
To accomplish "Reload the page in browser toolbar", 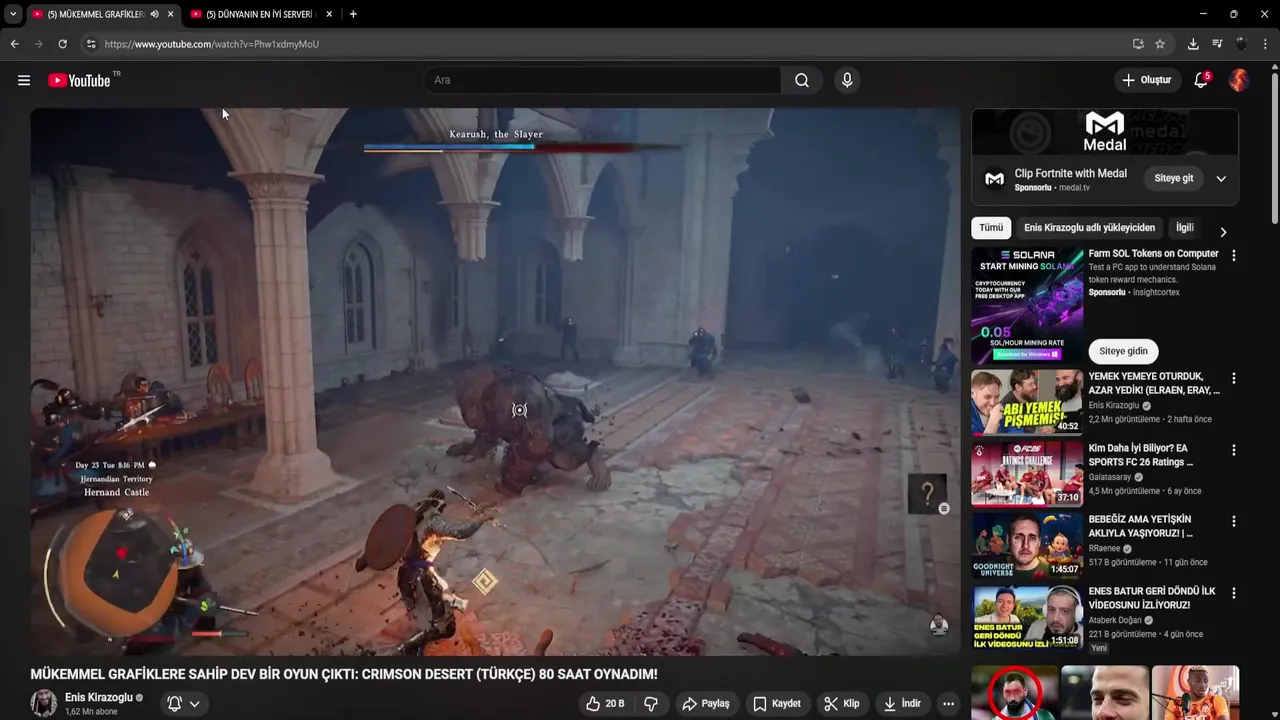I will [x=62, y=44].
